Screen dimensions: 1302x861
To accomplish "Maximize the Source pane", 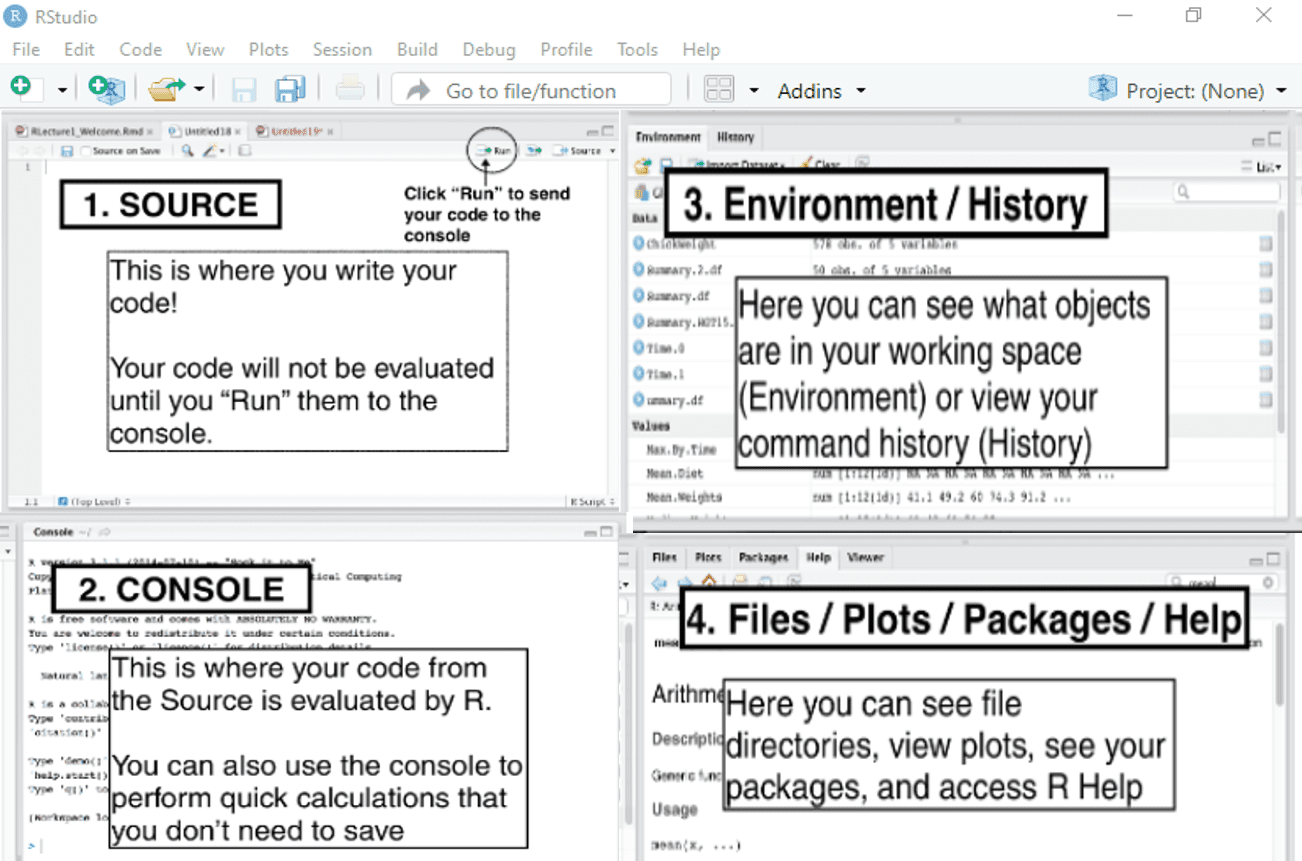I will (x=608, y=131).
